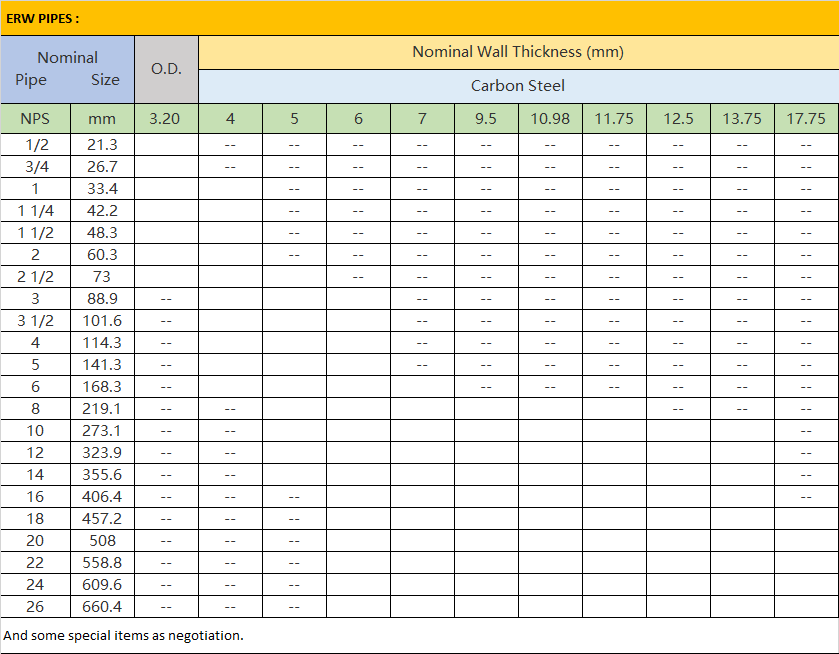
Task: Click the 11.75 thickness header
Action: click(x=614, y=118)
